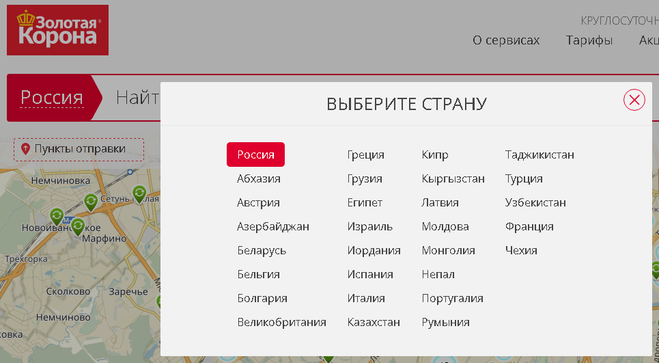Select Казахстан country
The width and height of the screenshot is (659, 363).
[373, 322]
